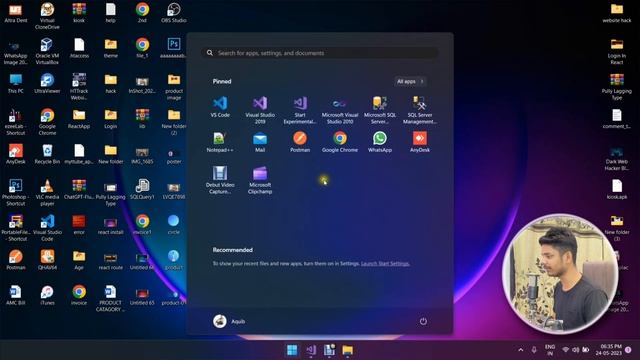Viewport: 640px width, 360px height.
Task: Select the VLC media player desktop icon
Action: click(x=47, y=193)
